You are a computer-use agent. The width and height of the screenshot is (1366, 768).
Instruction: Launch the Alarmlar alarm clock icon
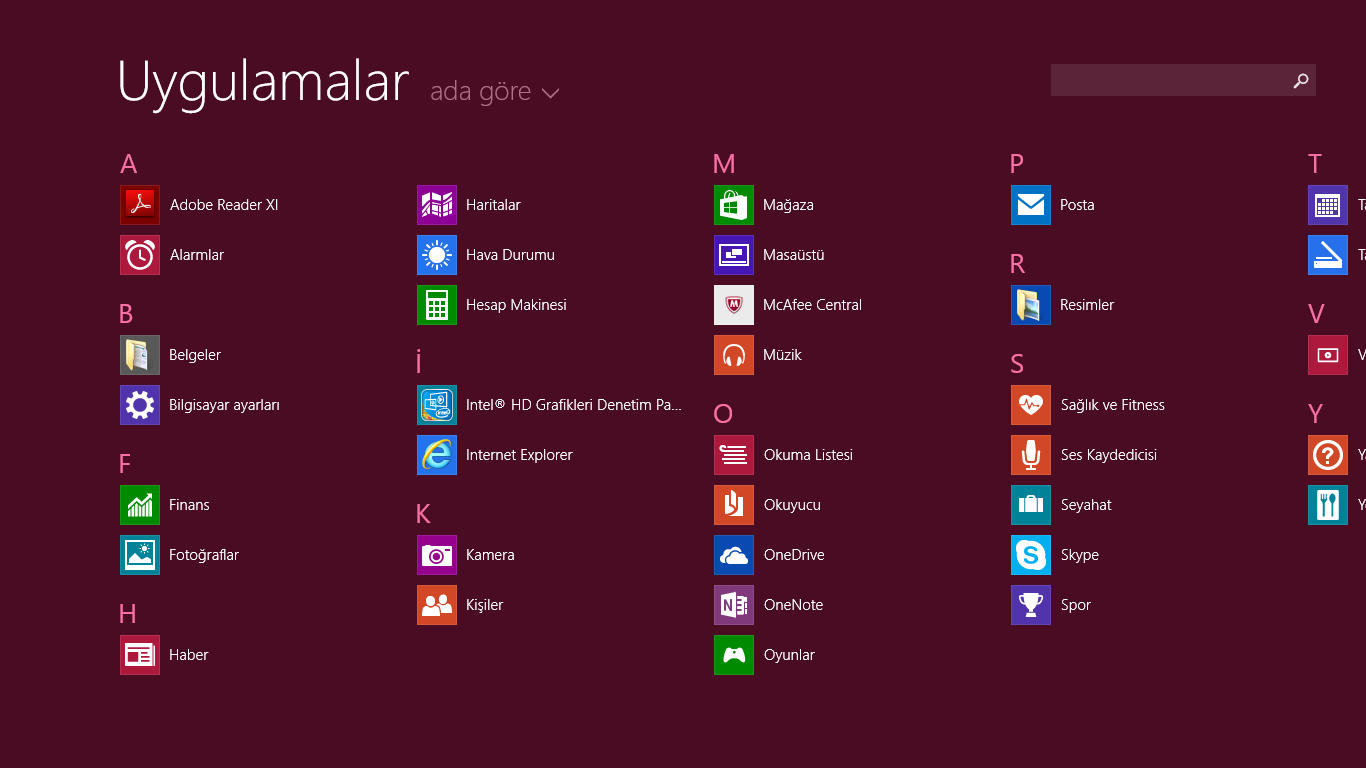[x=140, y=255]
